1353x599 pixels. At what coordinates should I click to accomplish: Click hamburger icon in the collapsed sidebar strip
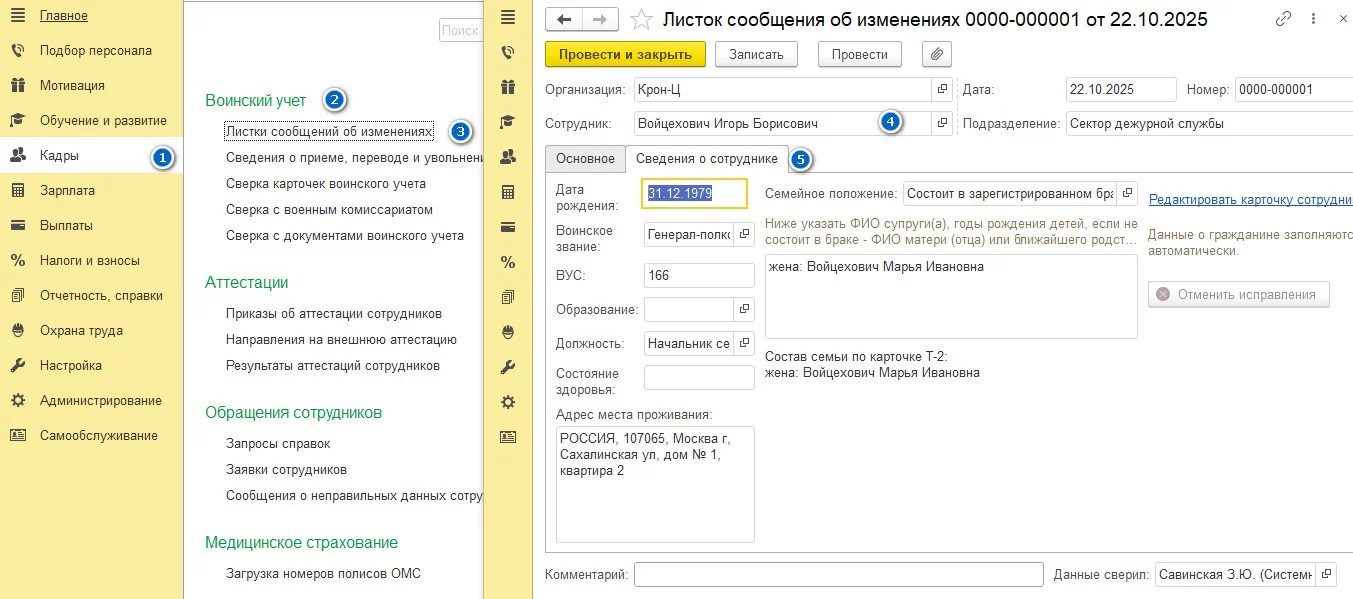click(508, 17)
